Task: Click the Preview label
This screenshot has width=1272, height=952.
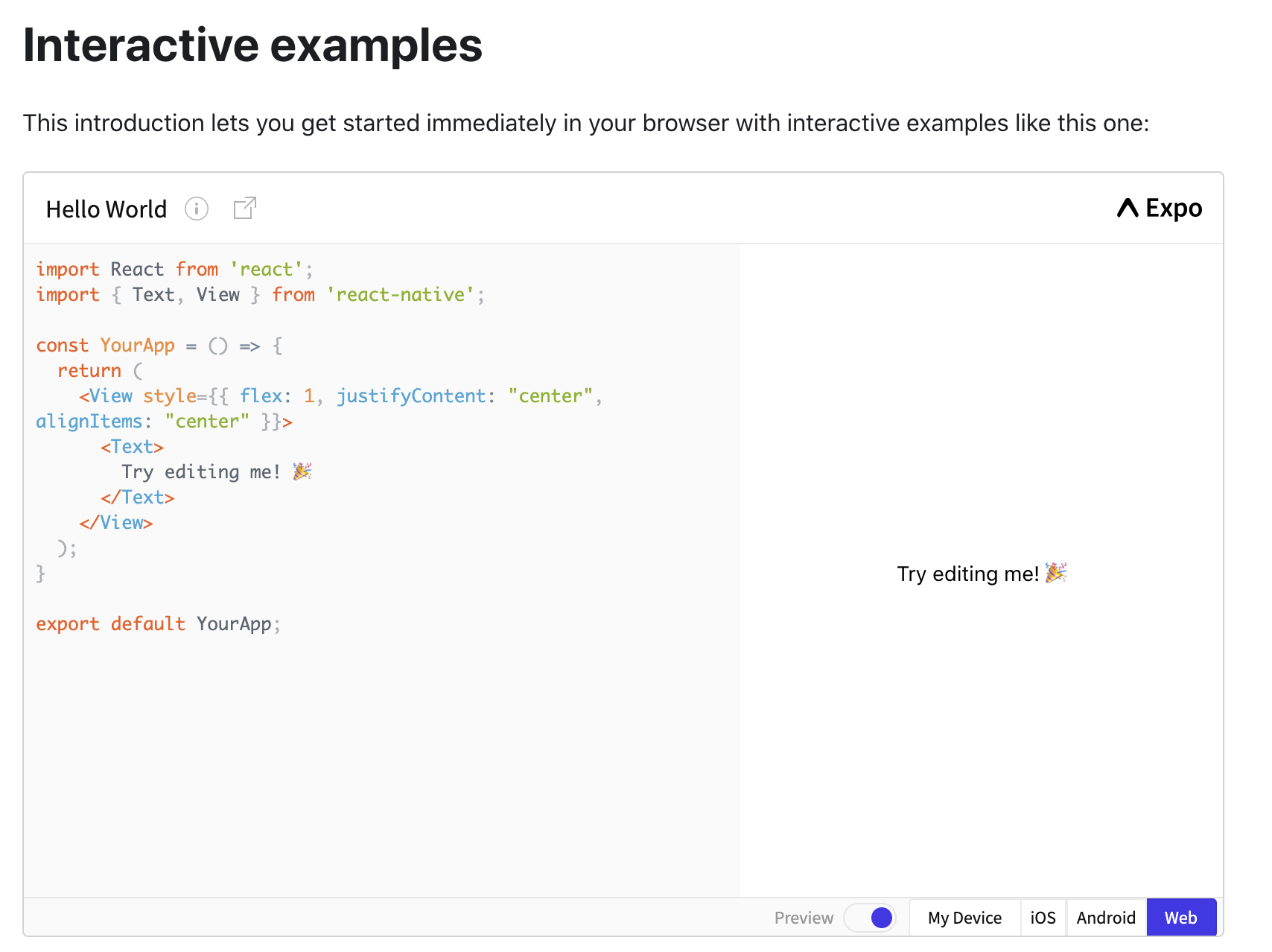Action: pos(804,918)
